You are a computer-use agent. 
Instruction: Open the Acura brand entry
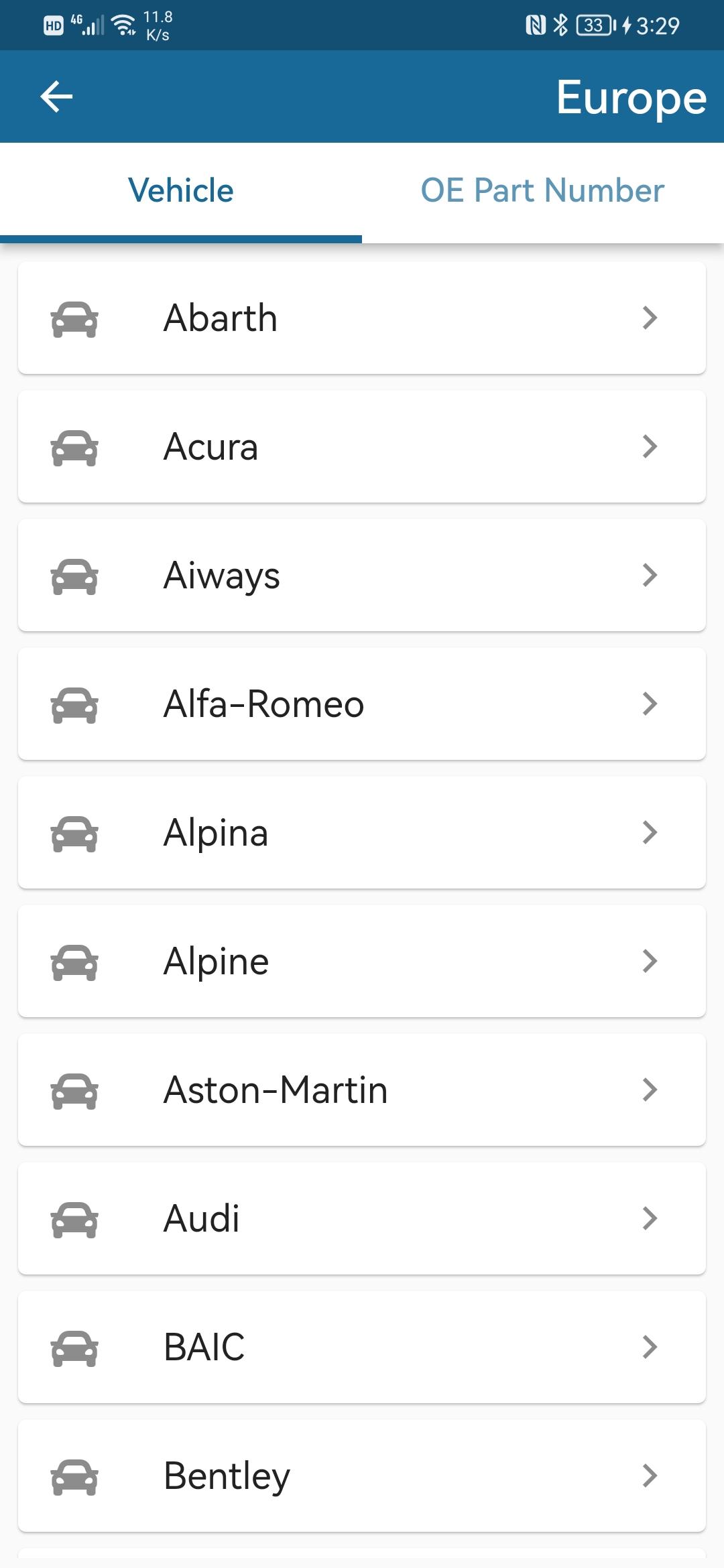[x=362, y=446]
